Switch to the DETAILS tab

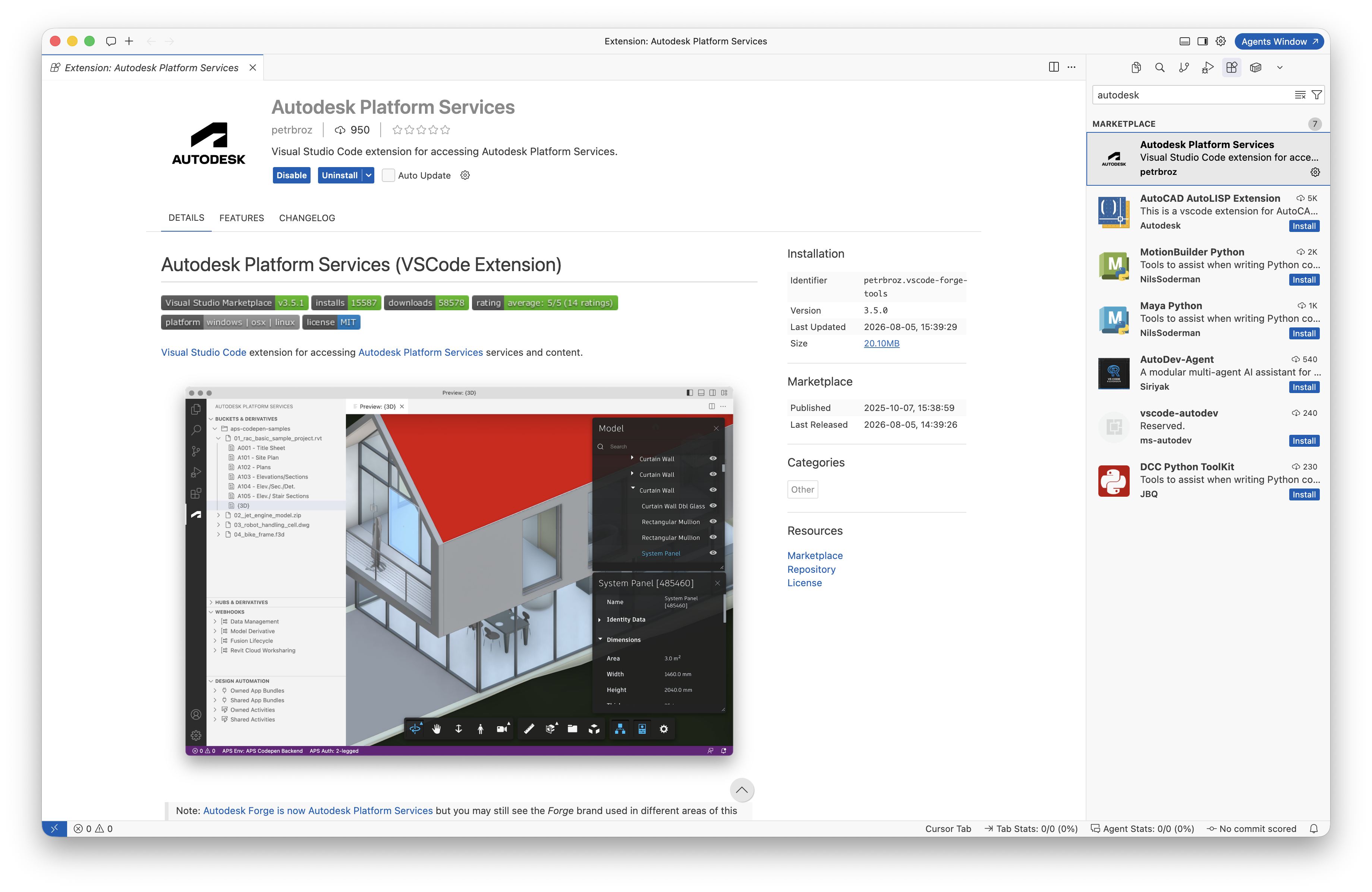[x=186, y=217]
